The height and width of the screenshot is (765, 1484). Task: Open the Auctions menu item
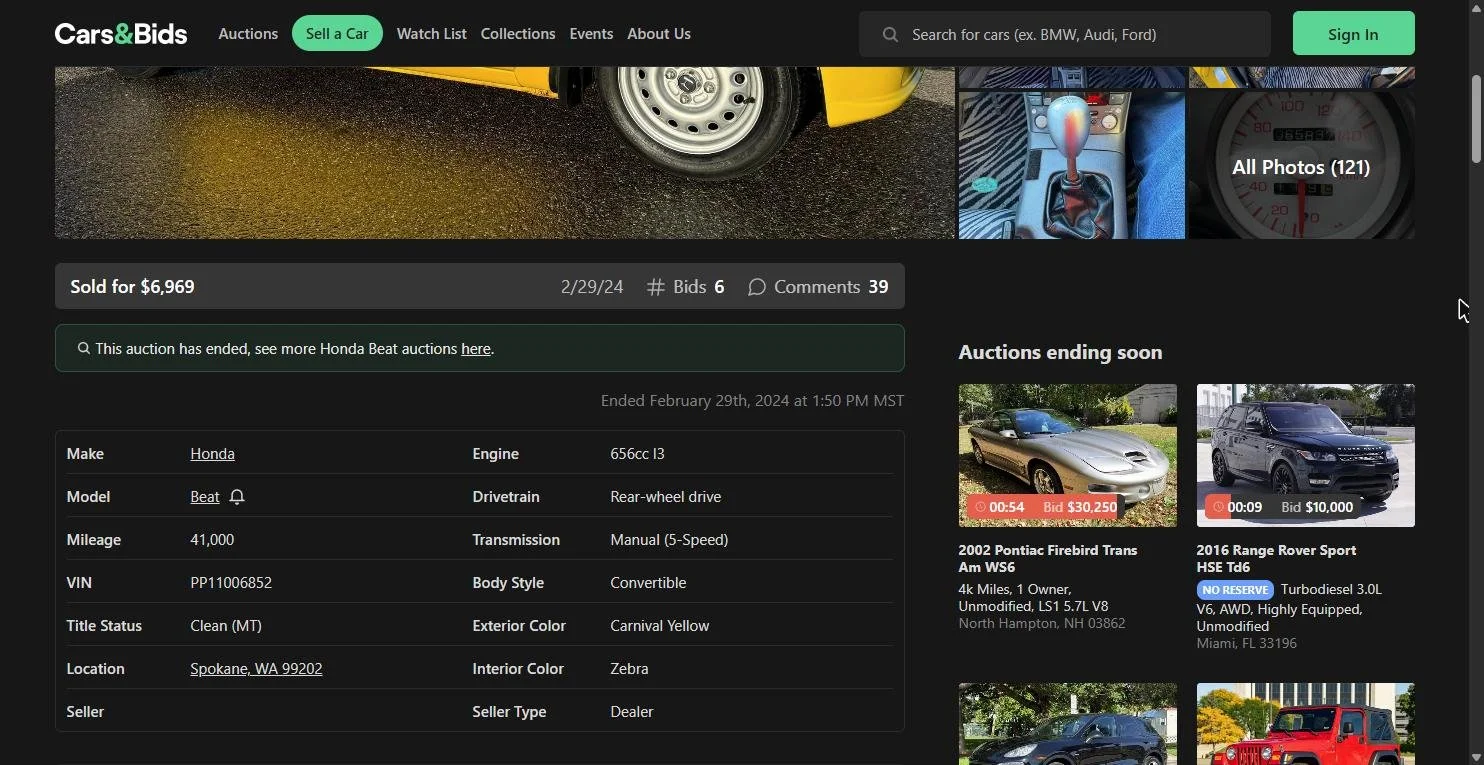tap(248, 34)
